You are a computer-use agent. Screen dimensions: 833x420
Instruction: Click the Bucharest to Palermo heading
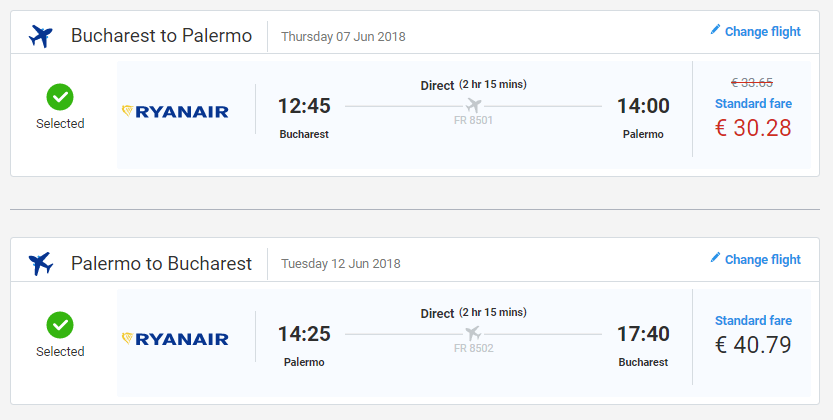pos(161,36)
